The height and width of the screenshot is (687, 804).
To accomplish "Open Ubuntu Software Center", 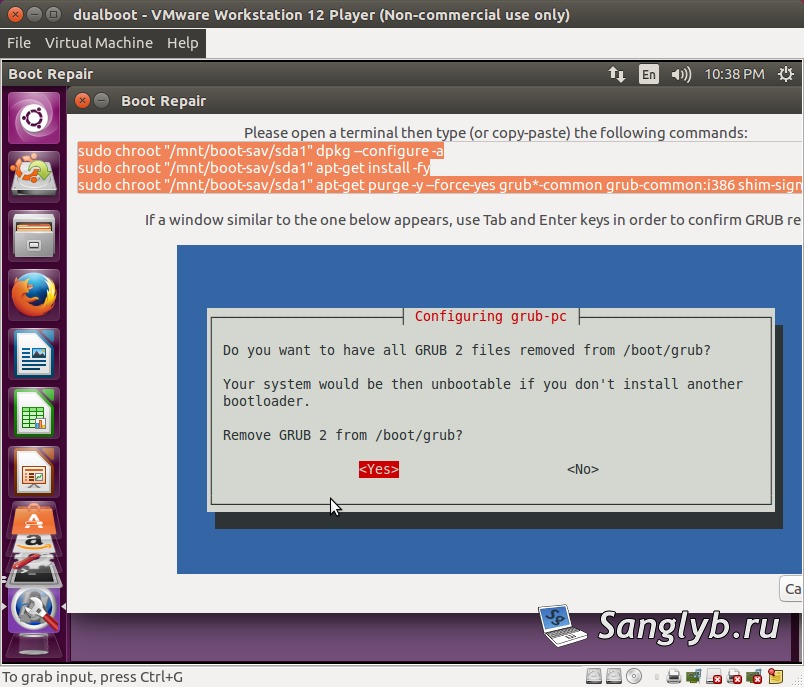I will click(34, 519).
